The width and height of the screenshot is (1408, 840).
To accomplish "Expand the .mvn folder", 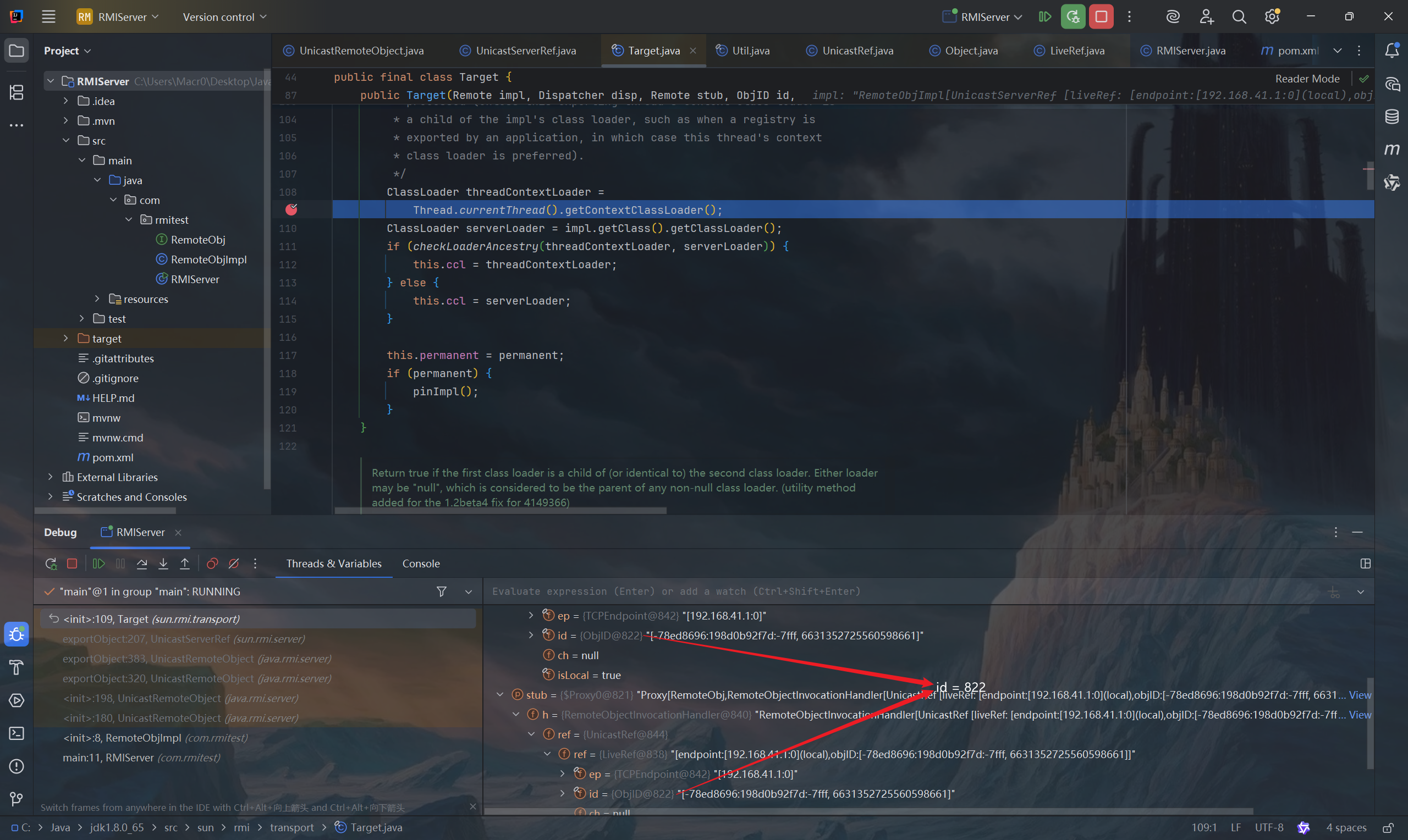I will pos(65,120).
